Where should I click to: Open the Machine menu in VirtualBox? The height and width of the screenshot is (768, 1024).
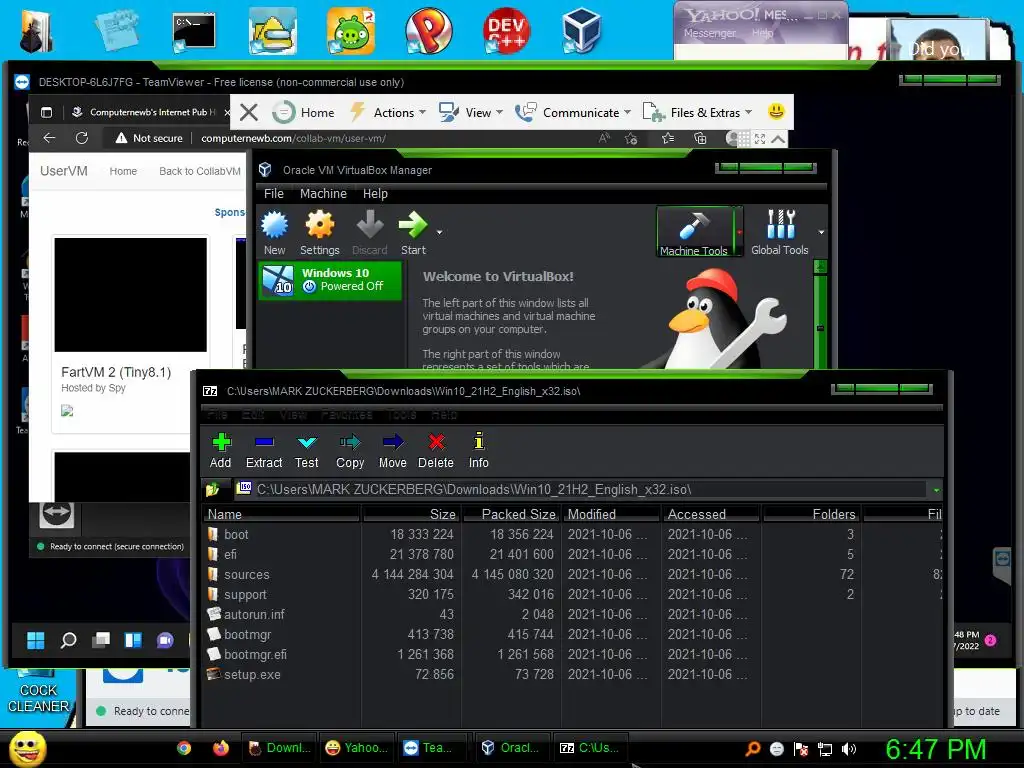(x=323, y=193)
